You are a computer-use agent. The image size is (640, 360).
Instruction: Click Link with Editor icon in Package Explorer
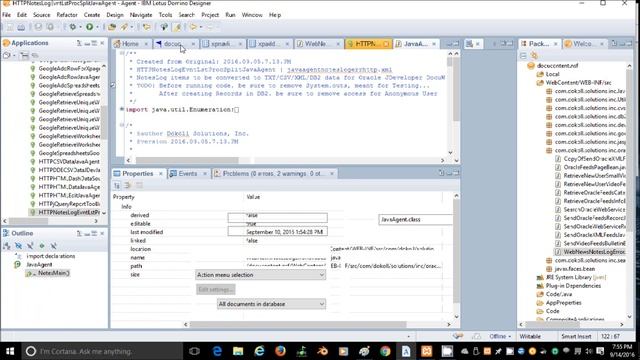click(x=534, y=55)
